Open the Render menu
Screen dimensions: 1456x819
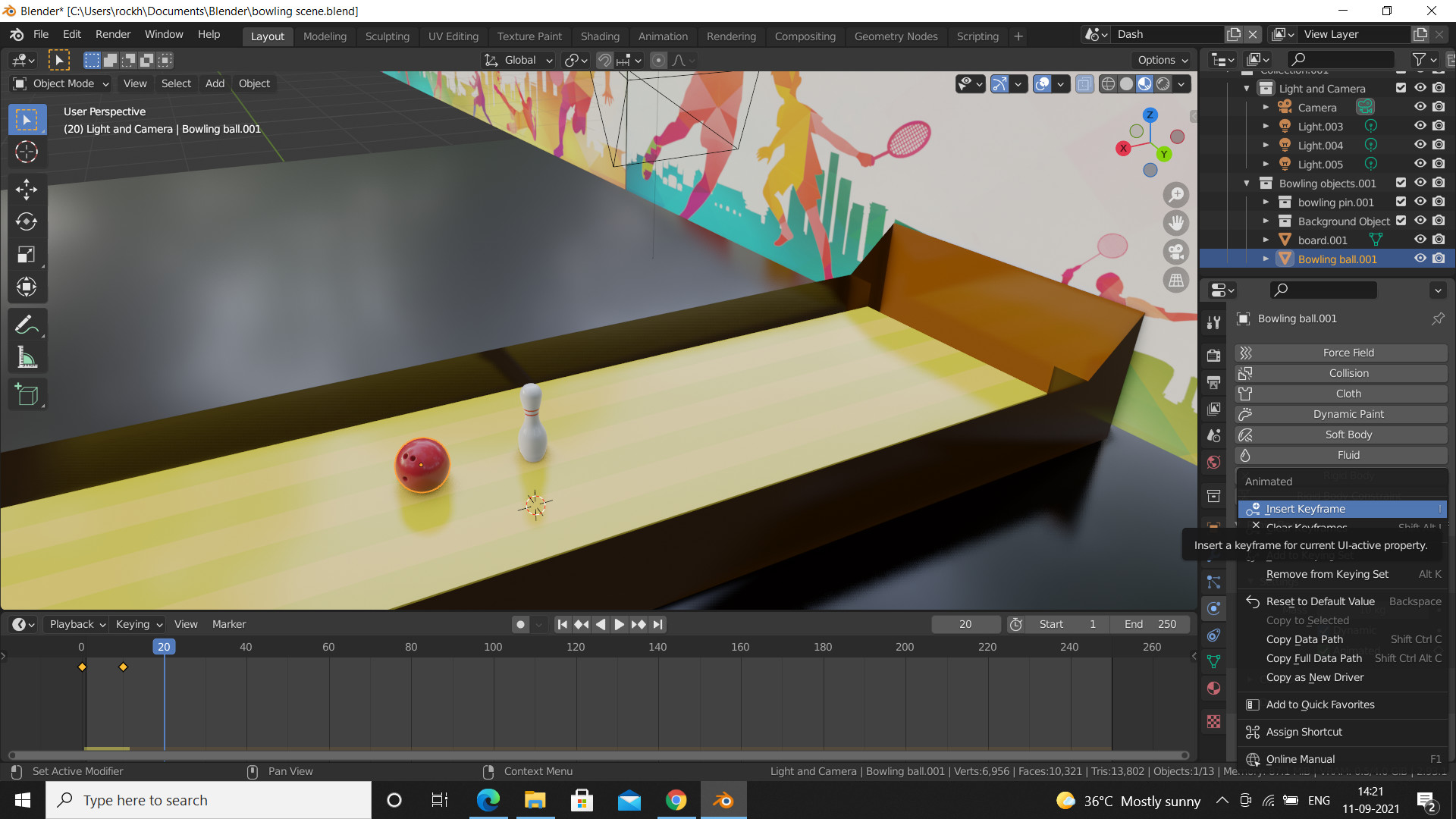(x=112, y=34)
